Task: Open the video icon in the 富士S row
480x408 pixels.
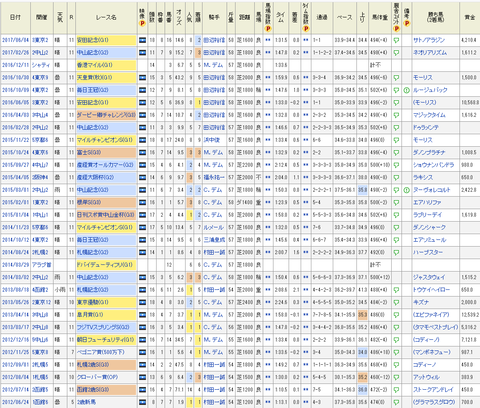Action: pos(142,153)
